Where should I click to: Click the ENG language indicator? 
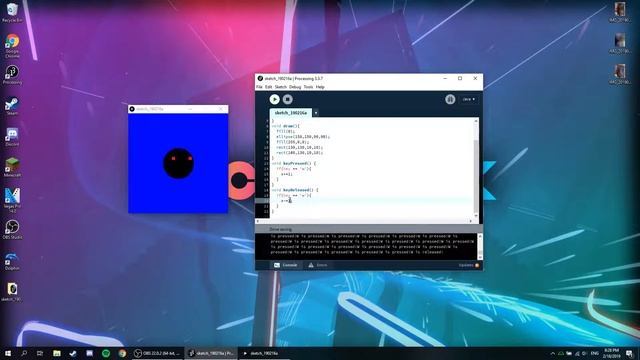point(595,353)
